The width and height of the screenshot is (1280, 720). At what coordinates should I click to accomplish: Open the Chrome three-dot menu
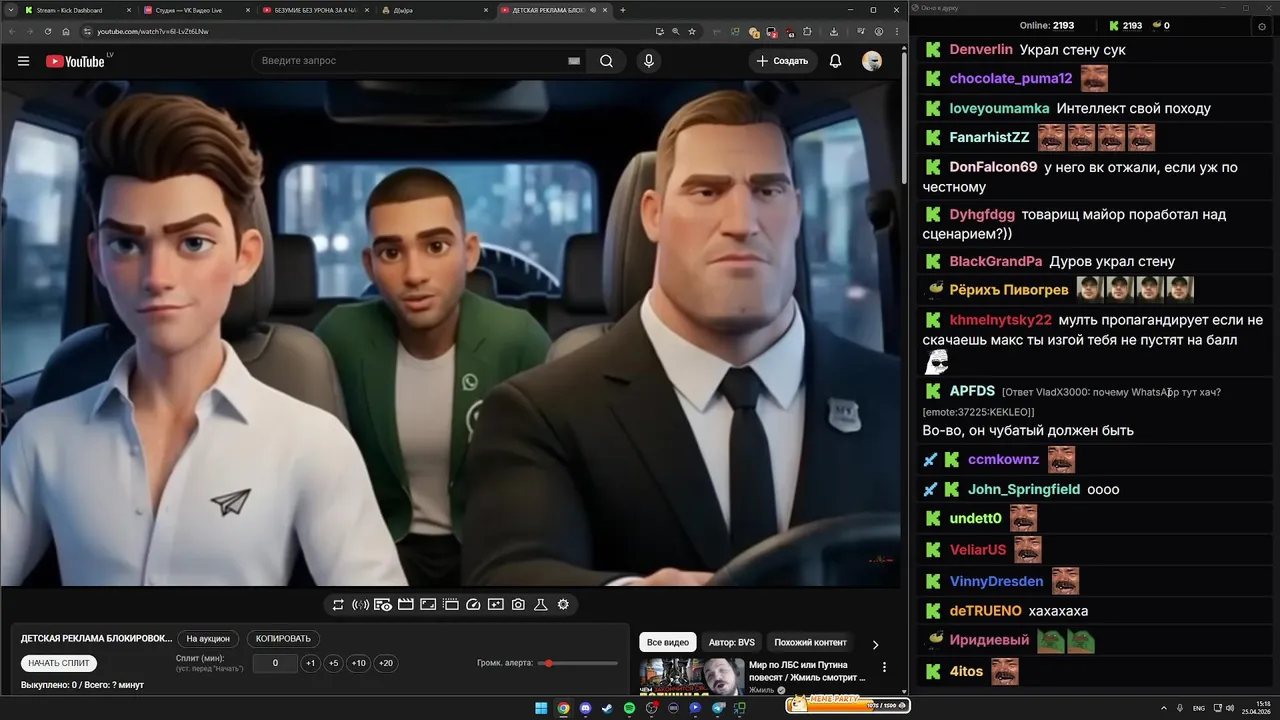tap(898, 32)
